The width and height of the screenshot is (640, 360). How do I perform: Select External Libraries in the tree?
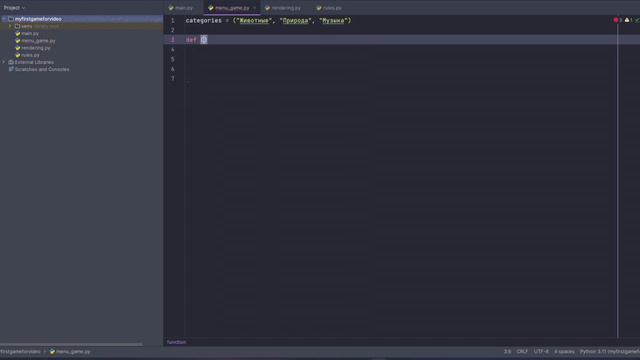(x=34, y=62)
